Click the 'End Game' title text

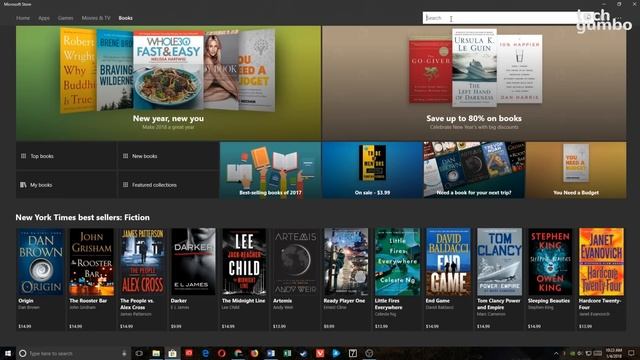tap(438, 301)
